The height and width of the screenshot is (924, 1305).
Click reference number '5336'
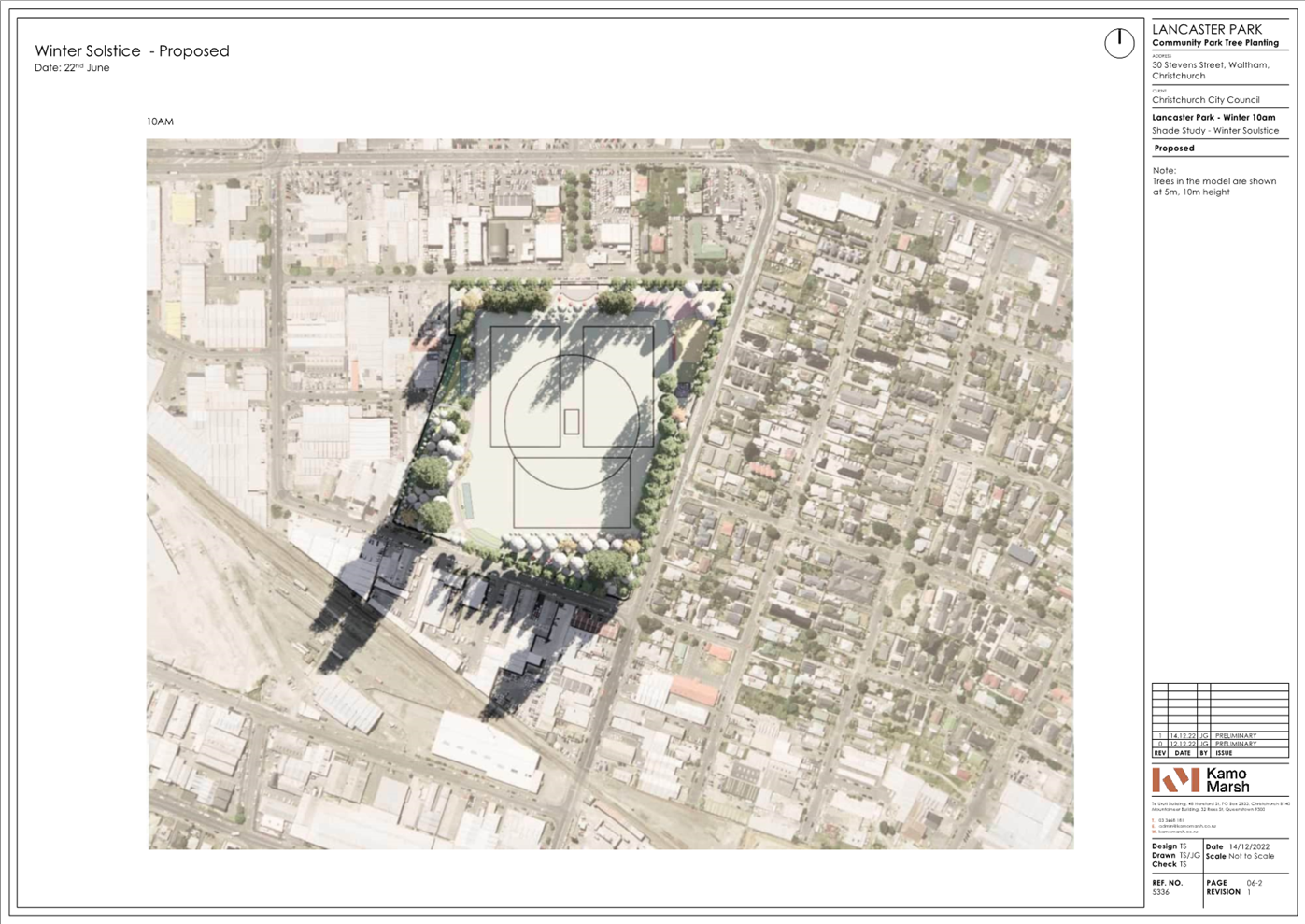[x=1160, y=893]
